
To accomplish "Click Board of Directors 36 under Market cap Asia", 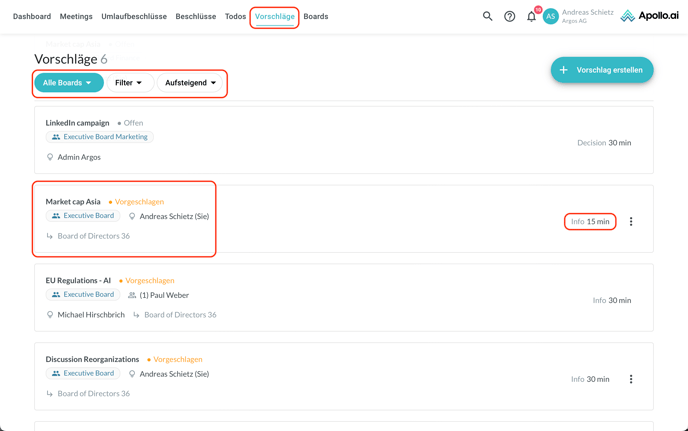I will (x=93, y=236).
